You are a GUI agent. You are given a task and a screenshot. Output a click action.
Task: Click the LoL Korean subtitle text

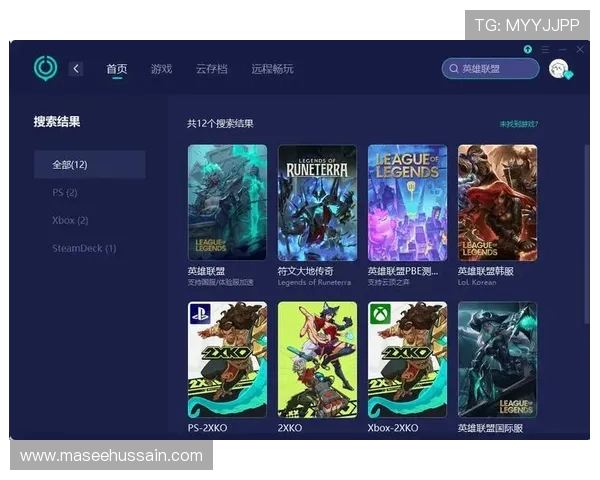[x=477, y=282]
